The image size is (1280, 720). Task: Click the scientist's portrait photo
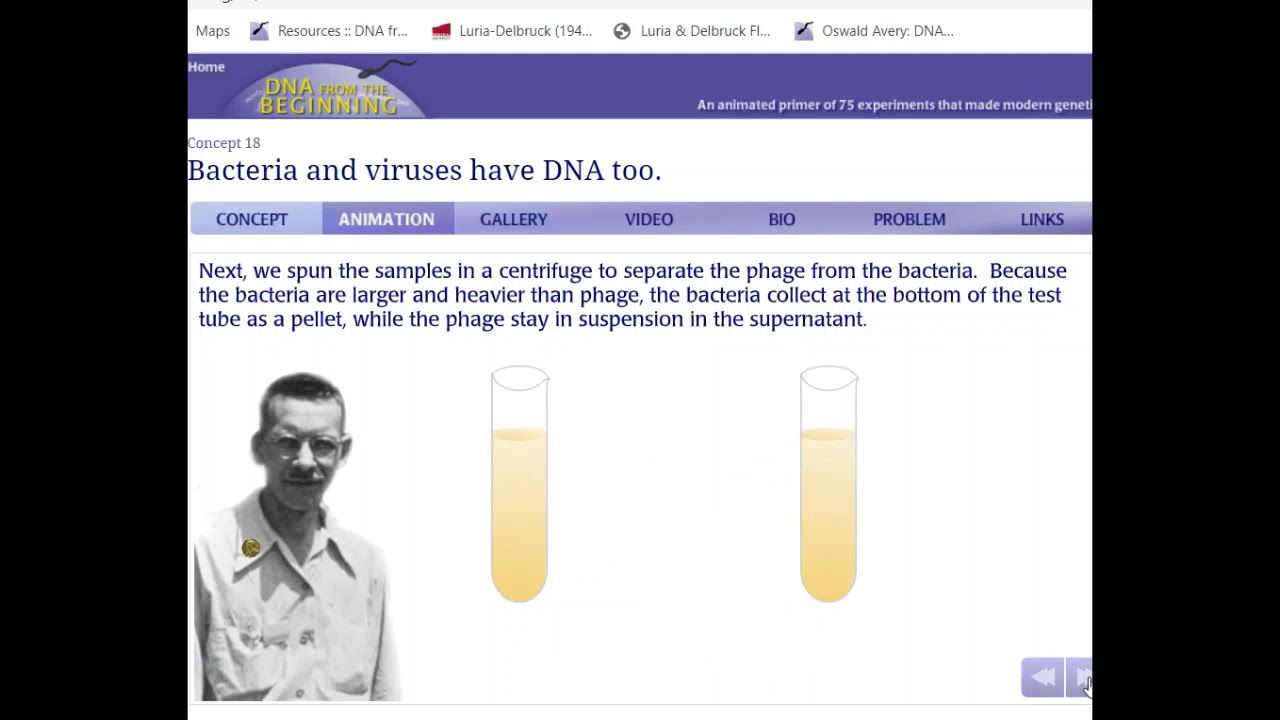(x=298, y=536)
